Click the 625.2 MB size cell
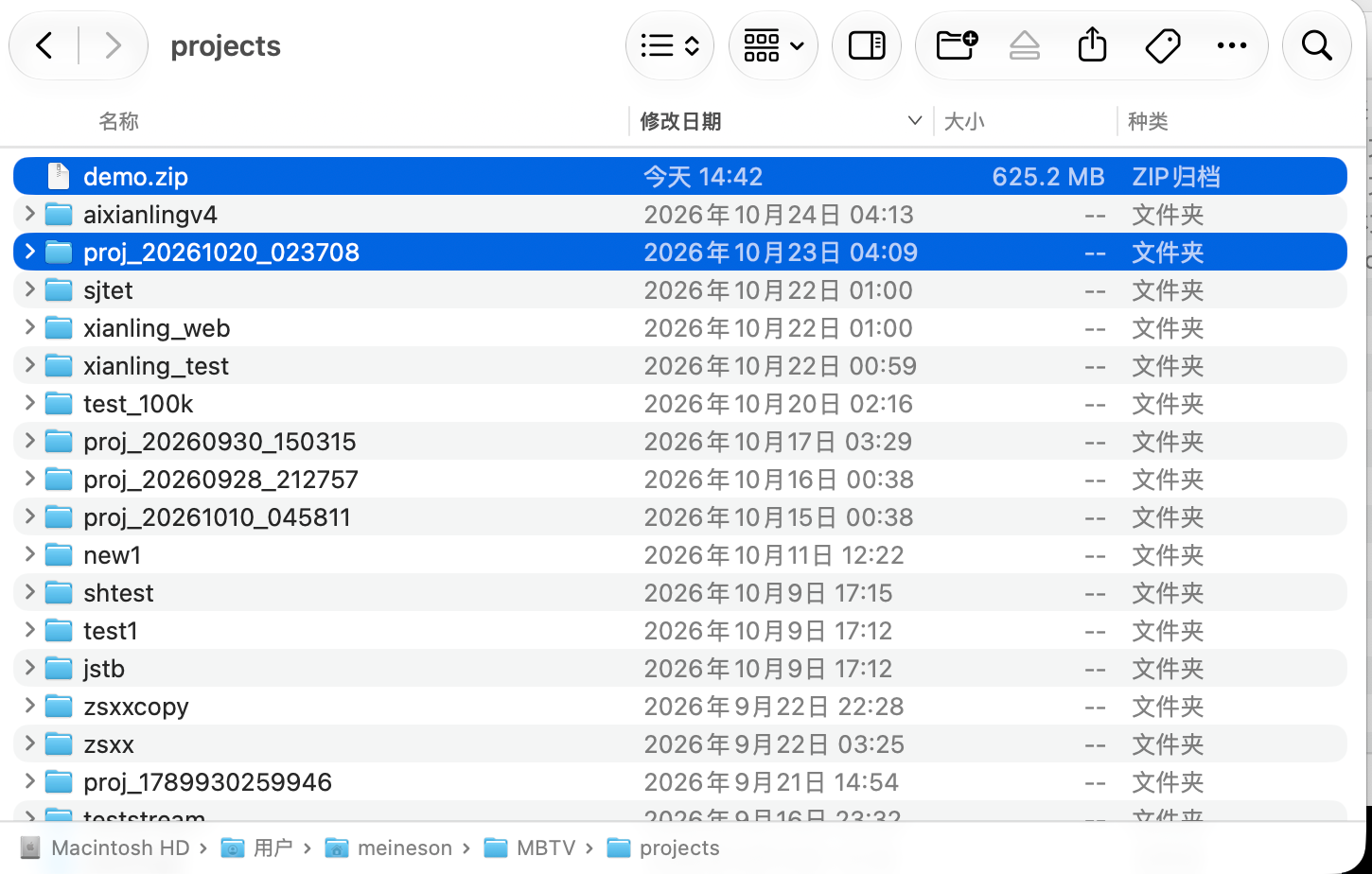The width and height of the screenshot is (1372, 874). pos(1048,177)
